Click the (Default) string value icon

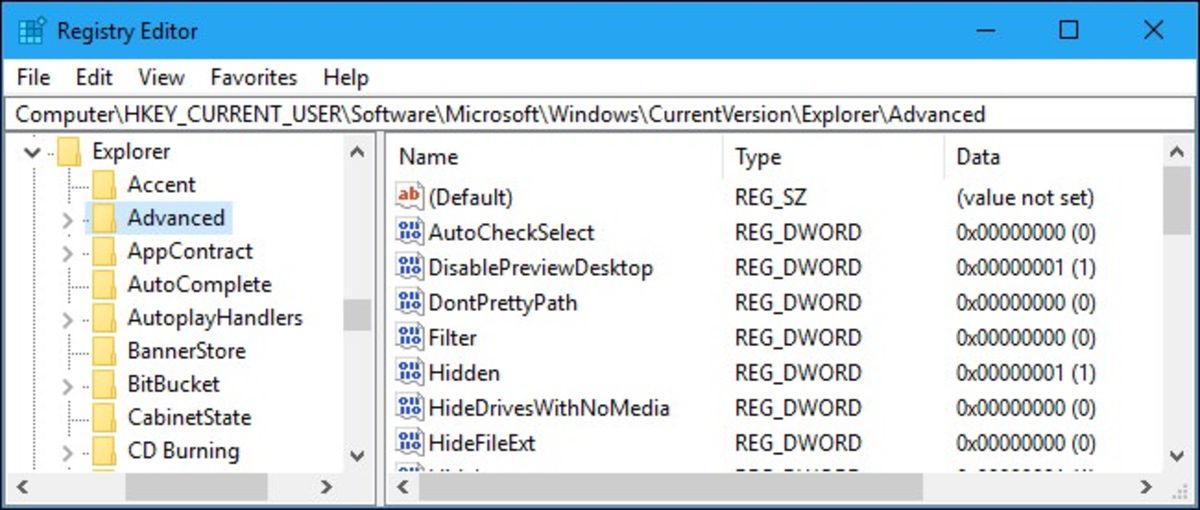(410, 197)
